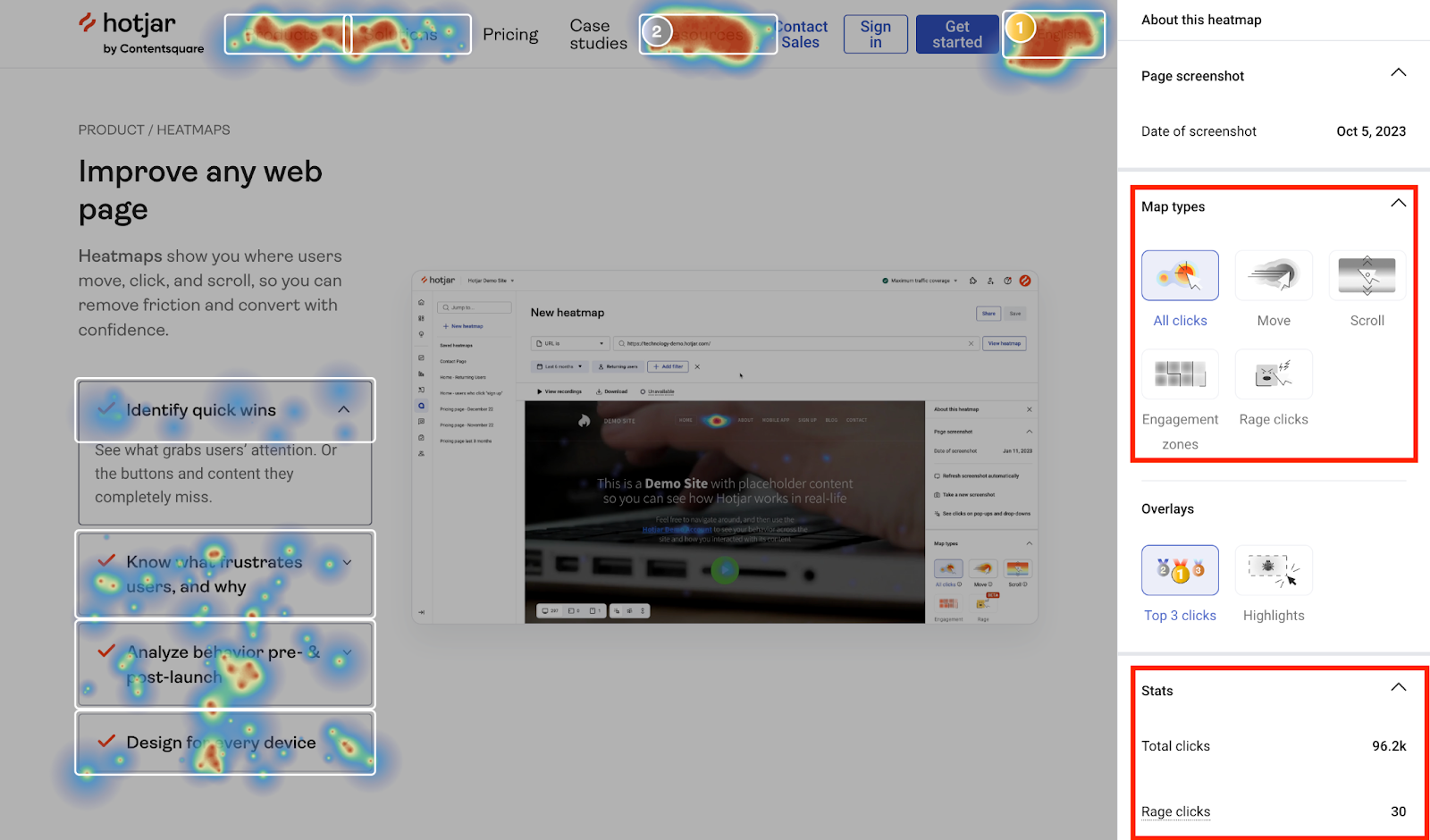Open the Case studies nav item
The image size is (1430, 840).
pyautogui.click(x=598, y=34)
